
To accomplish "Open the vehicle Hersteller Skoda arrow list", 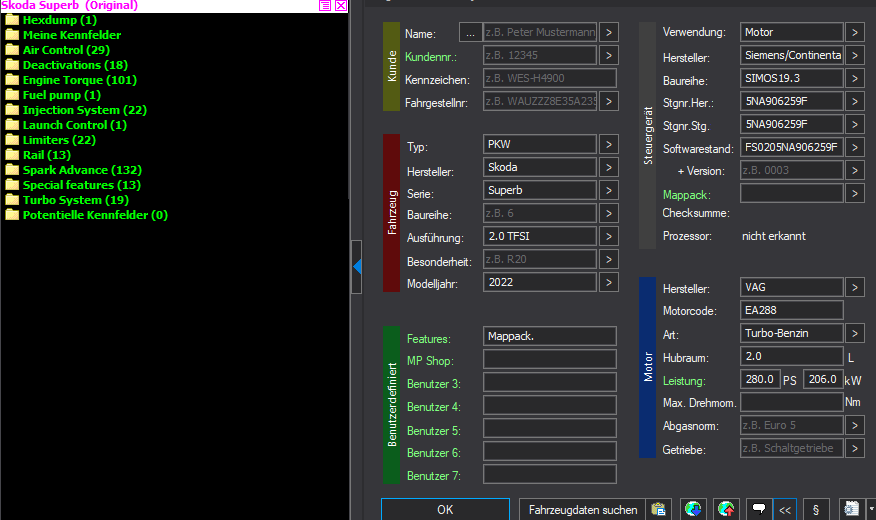I will (x=609, y=167).
